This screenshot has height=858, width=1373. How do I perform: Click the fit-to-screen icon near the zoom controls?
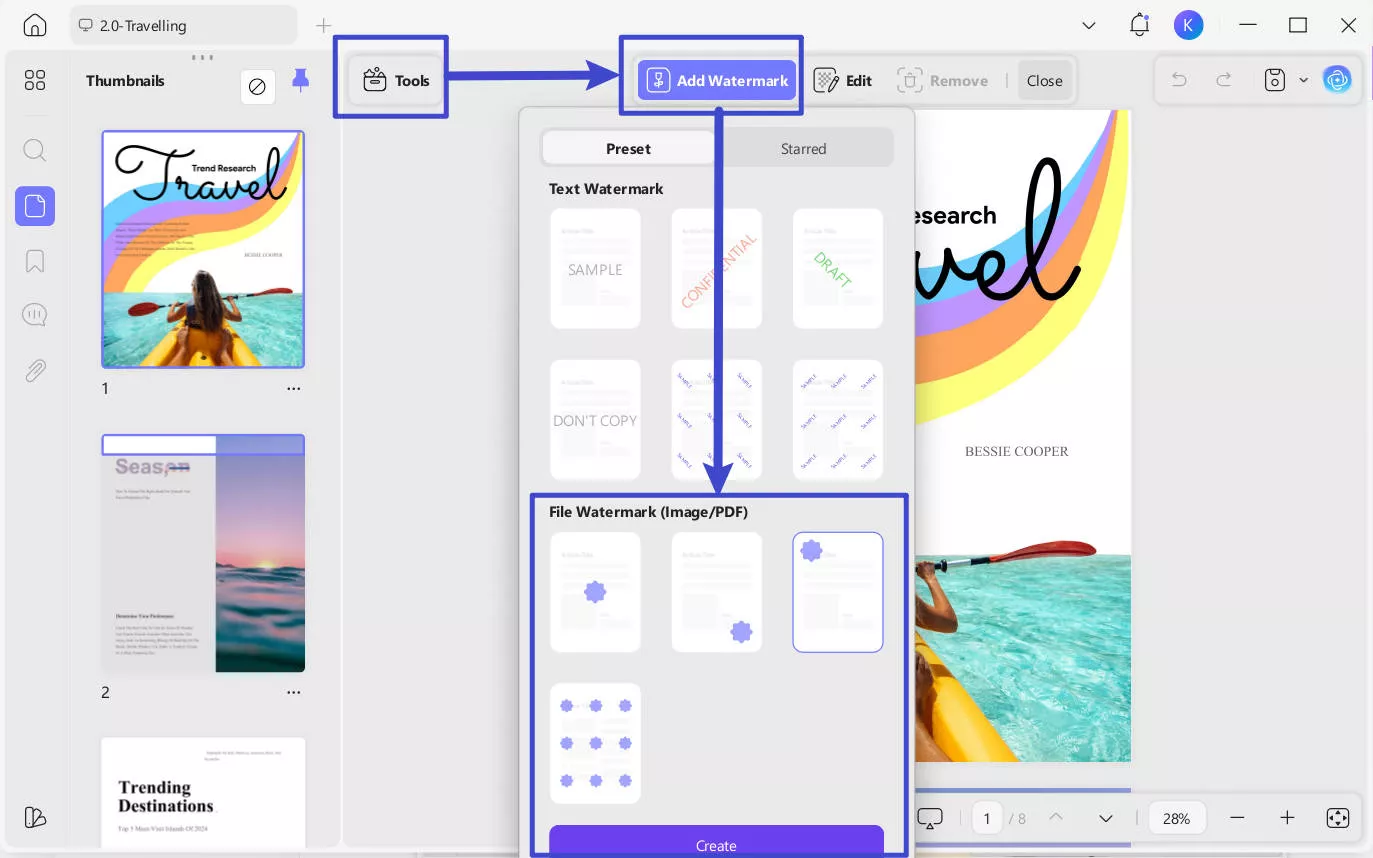coord(1338,817)
